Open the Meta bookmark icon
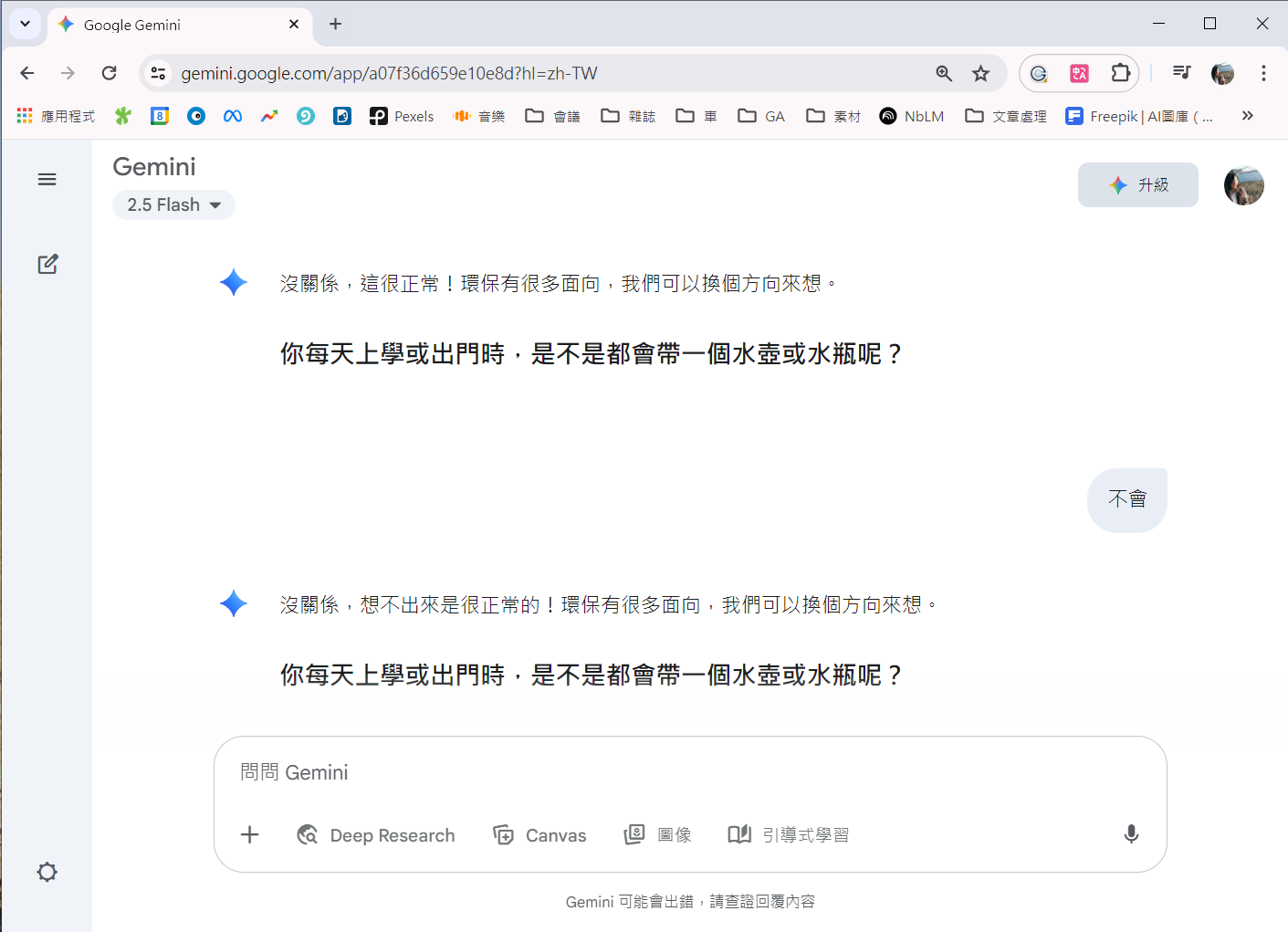 coord(233,116)
